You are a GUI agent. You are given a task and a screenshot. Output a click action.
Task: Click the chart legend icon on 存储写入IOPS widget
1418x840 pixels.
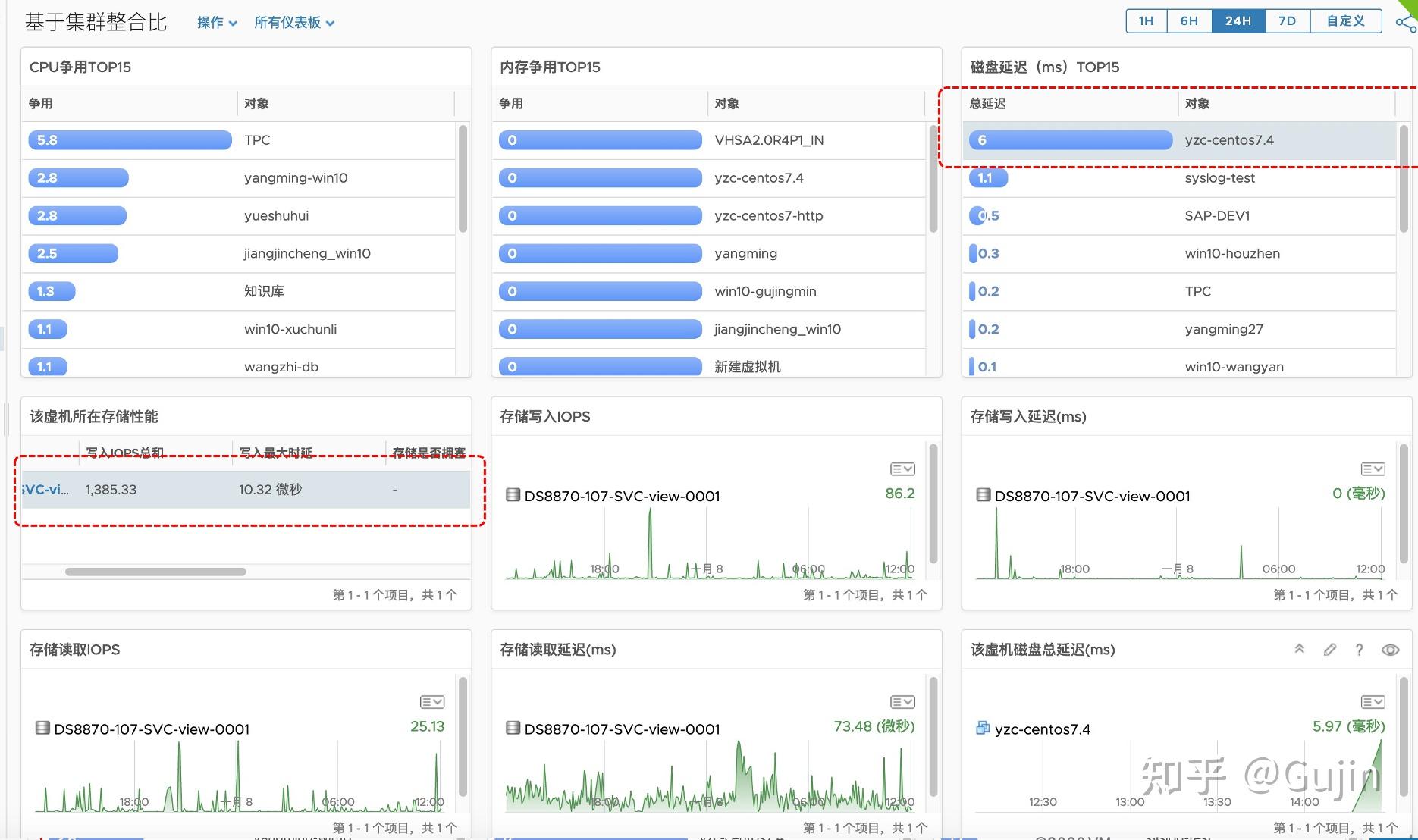tap(902, 469)
